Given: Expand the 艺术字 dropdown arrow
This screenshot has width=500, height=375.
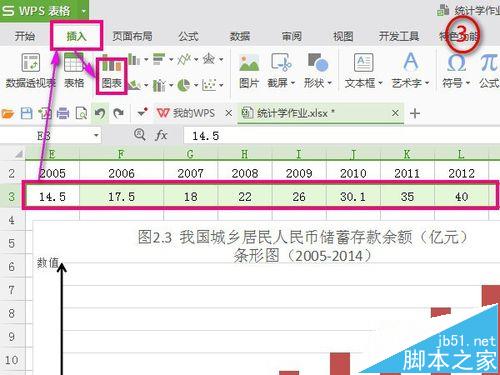Looking at the screenshot, I should (x=427, y=83).
